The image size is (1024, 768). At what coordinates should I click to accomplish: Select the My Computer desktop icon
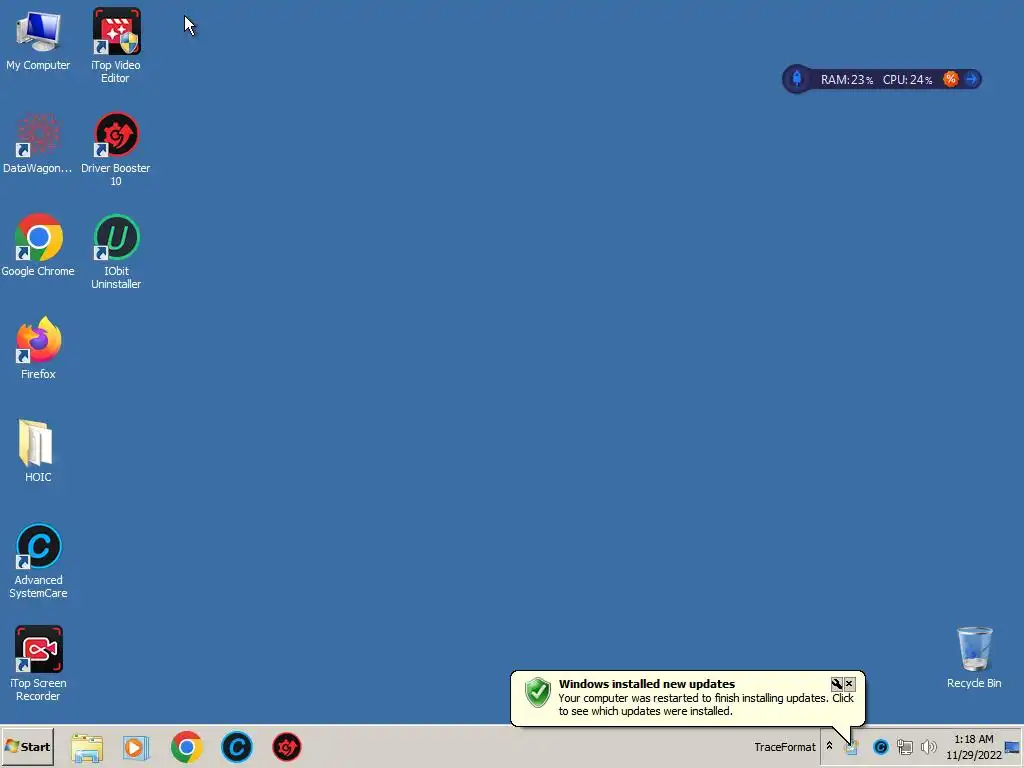pyautogui.click(x=38, y=40)
